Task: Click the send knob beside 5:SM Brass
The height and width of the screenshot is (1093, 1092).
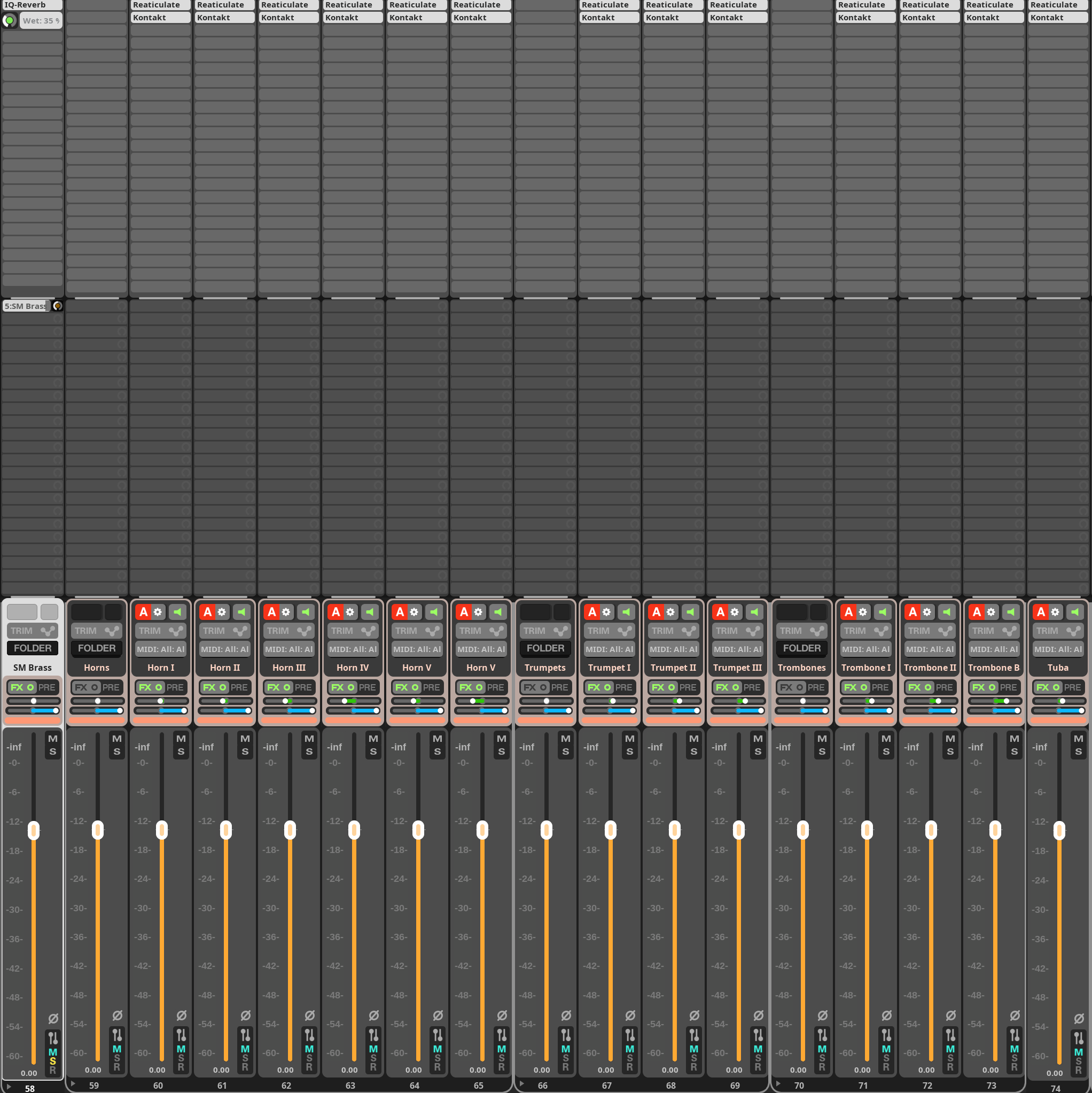Action: coord(58,306)
